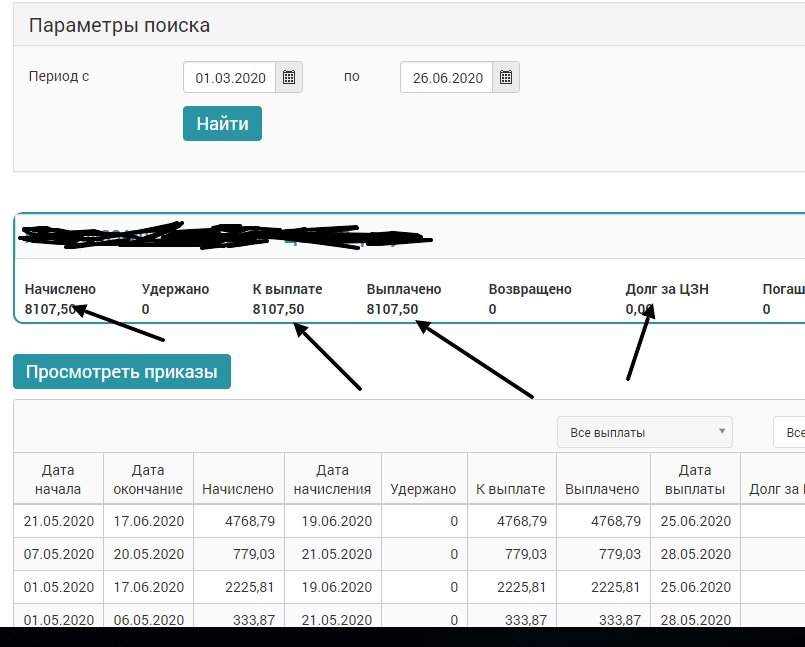Open the Просмотреть приказы button
Screen dimensions: 805x647
click(x=122, y=371)
